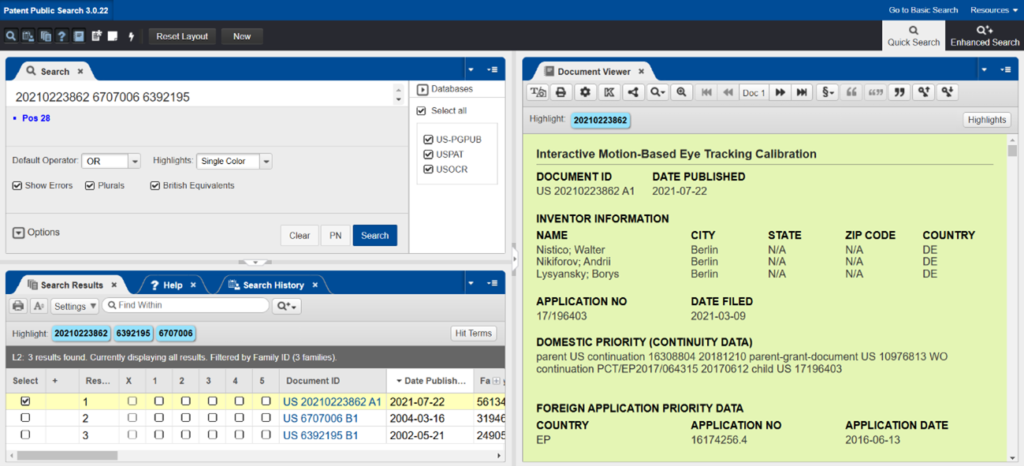Switch to the Search History tab
This screenshot has width=1024, height=466.
point(273,285)
